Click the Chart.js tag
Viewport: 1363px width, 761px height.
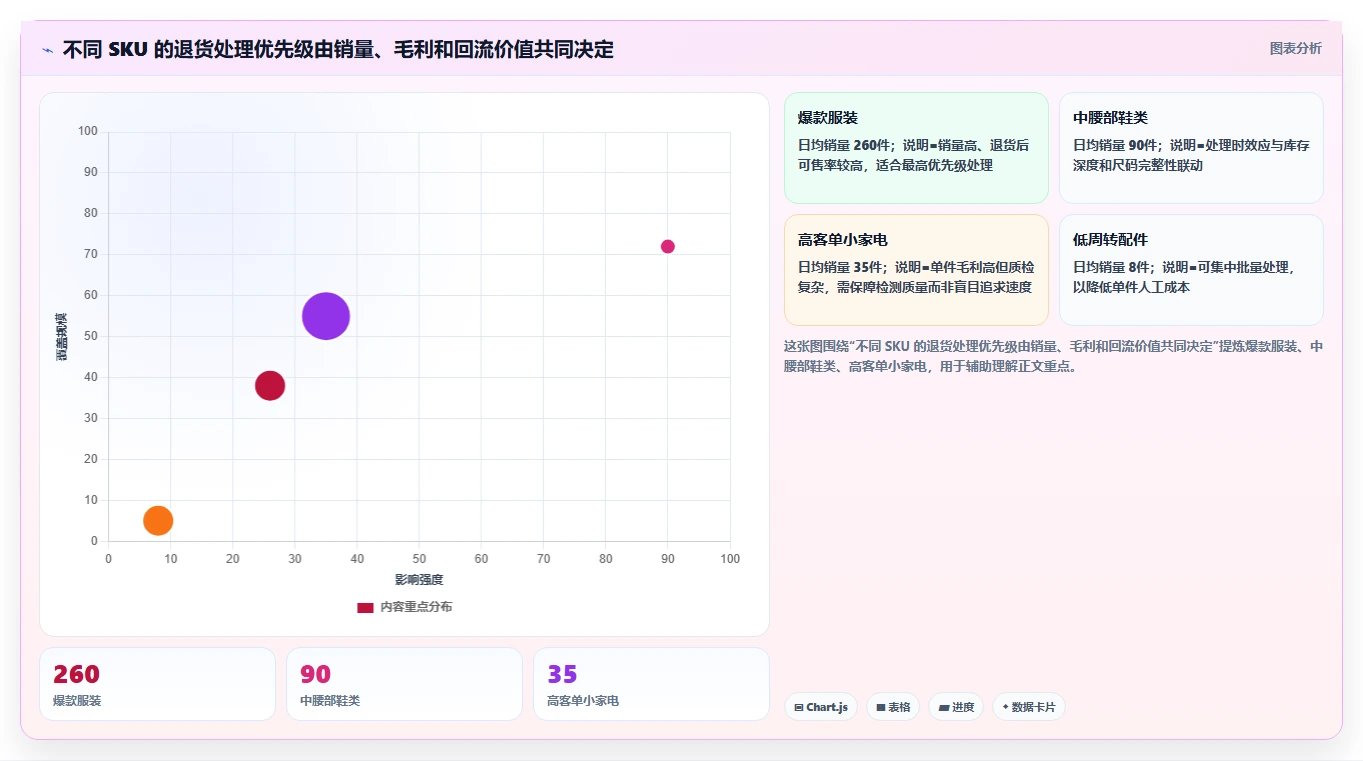821,707
